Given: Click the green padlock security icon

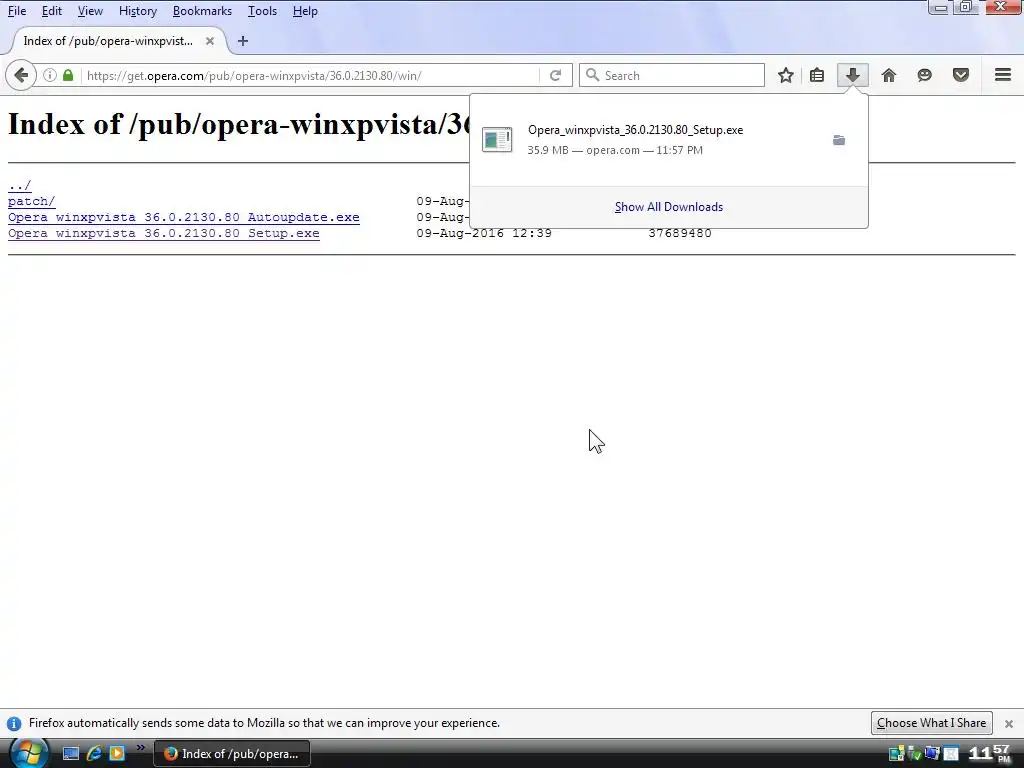Looking at the screenshot, I should [x=68, y=75].
